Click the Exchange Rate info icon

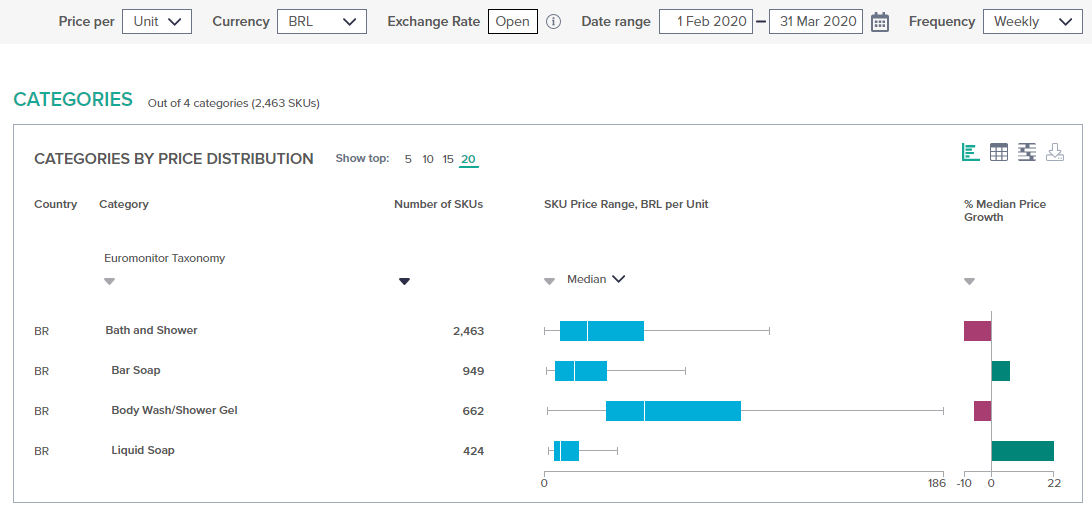(x=554, y=22)
